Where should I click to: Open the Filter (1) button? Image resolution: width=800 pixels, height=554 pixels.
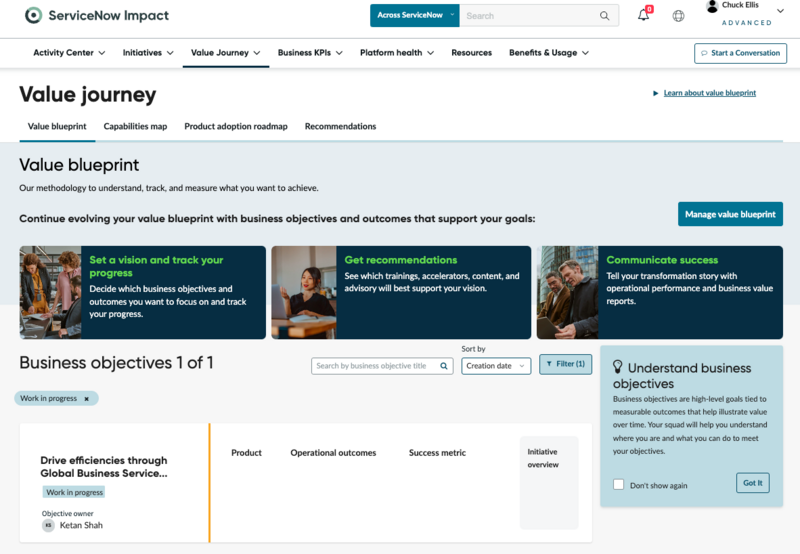(x=565, y=364)
